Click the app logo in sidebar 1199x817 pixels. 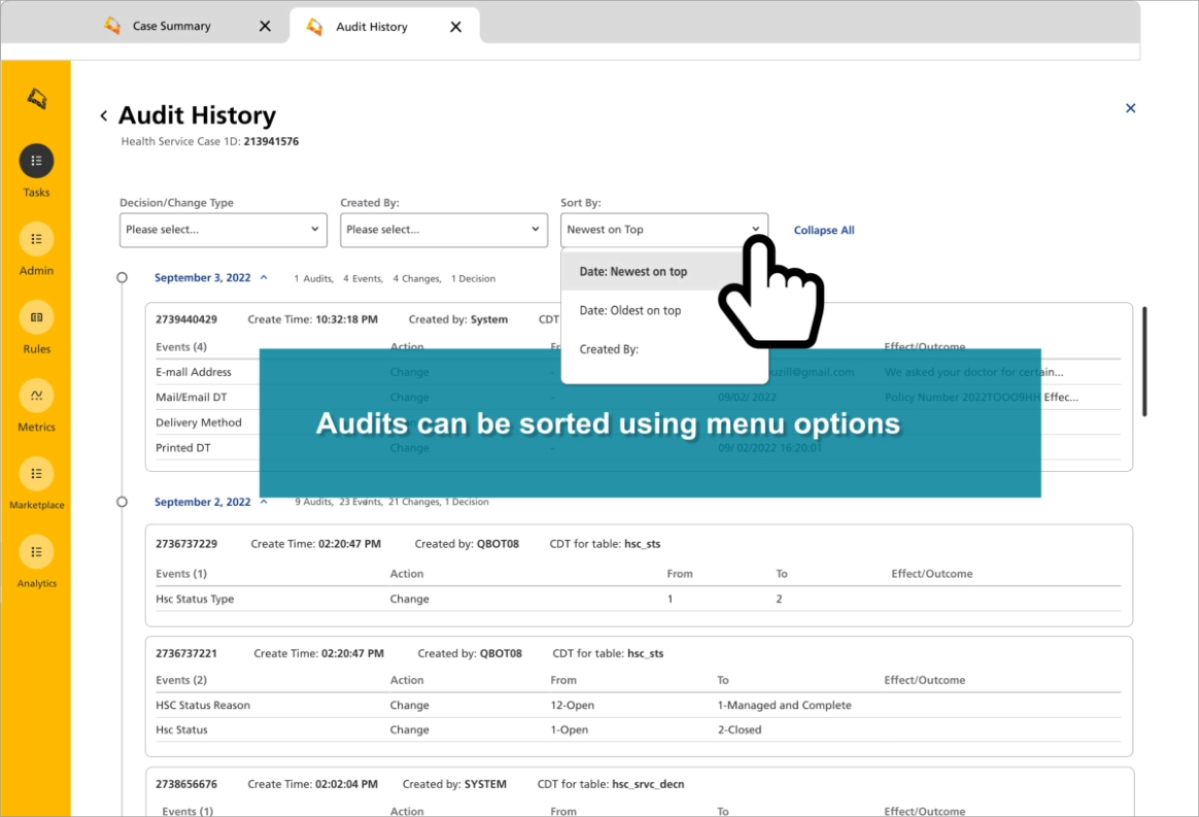37,98
